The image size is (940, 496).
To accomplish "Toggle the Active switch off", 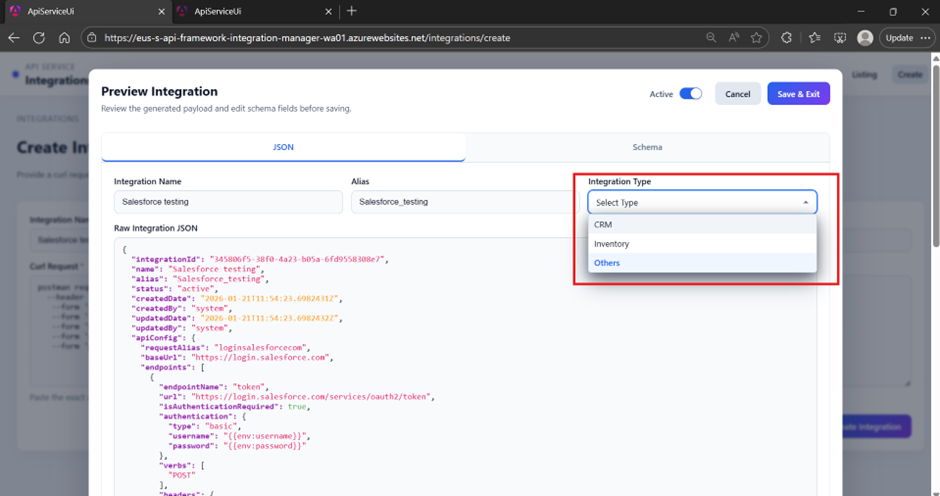I will pos(691,94).
